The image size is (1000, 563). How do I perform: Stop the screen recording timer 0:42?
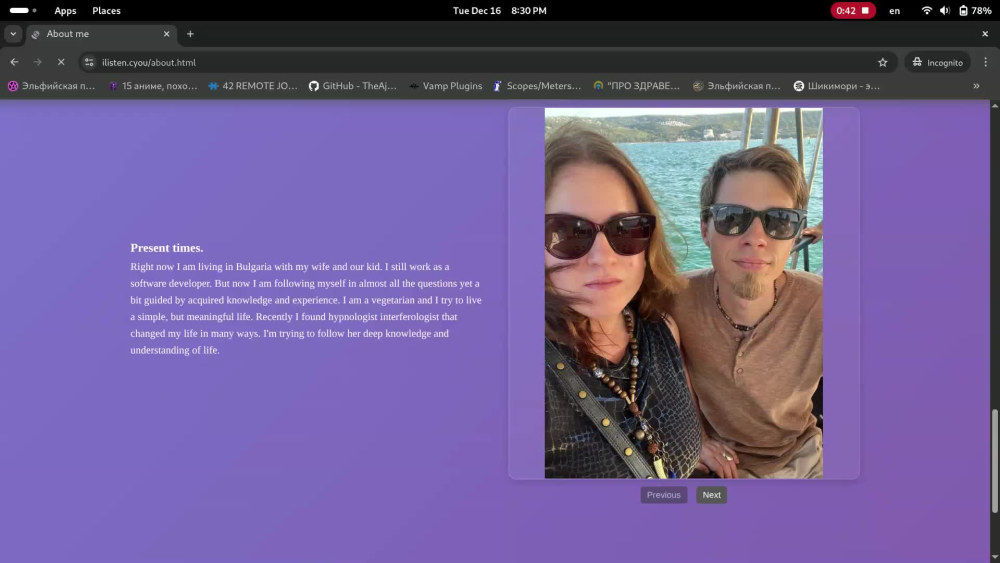(x=853, y=10)
